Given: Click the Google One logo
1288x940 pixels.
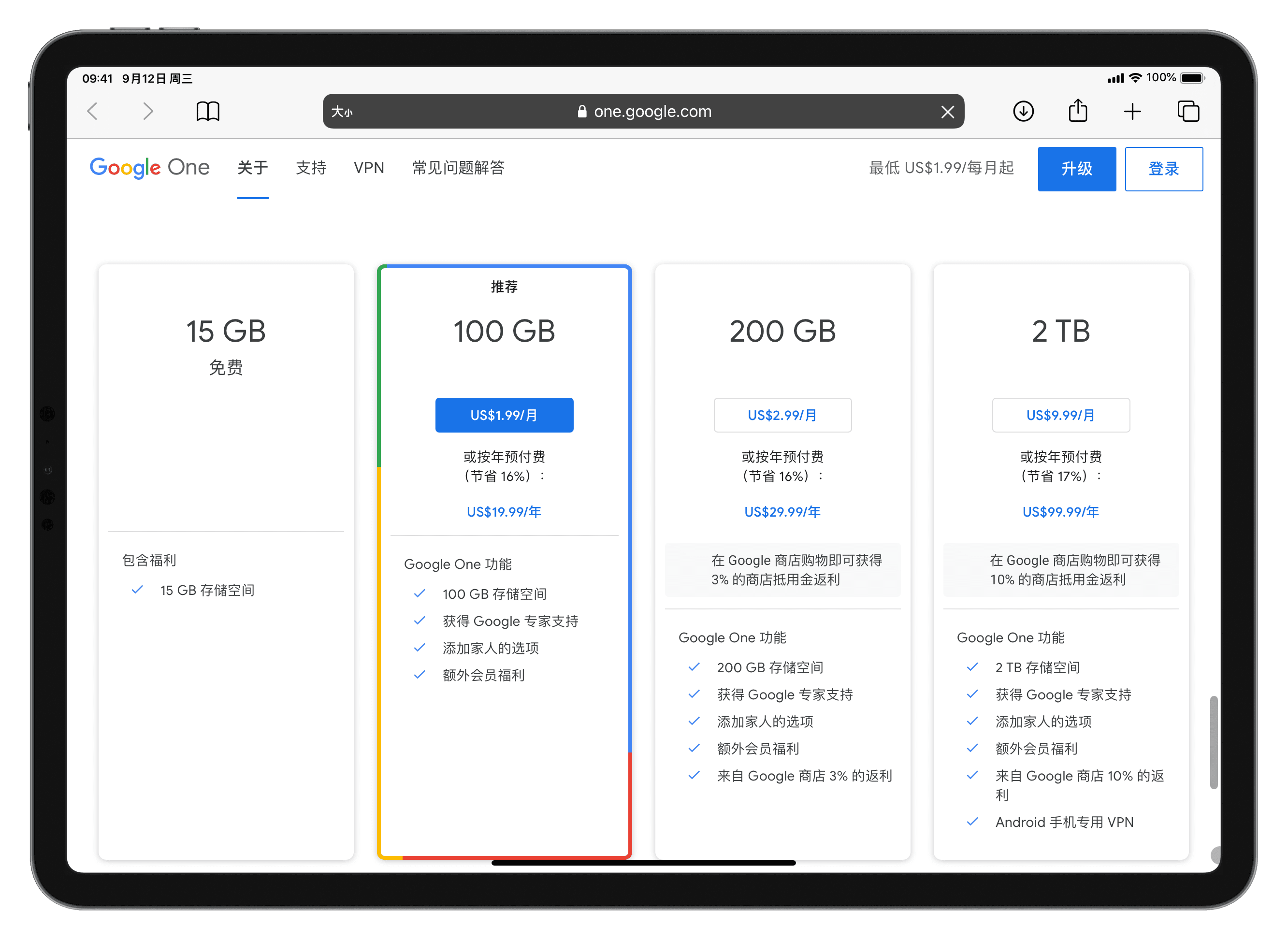Looking at the screenshot, I should 150,167.
